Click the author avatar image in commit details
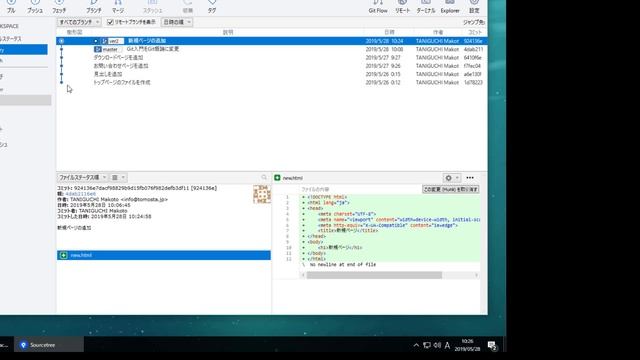Image resolution: width=640 pixels, height=360 pixels. (x=262, y=194)
